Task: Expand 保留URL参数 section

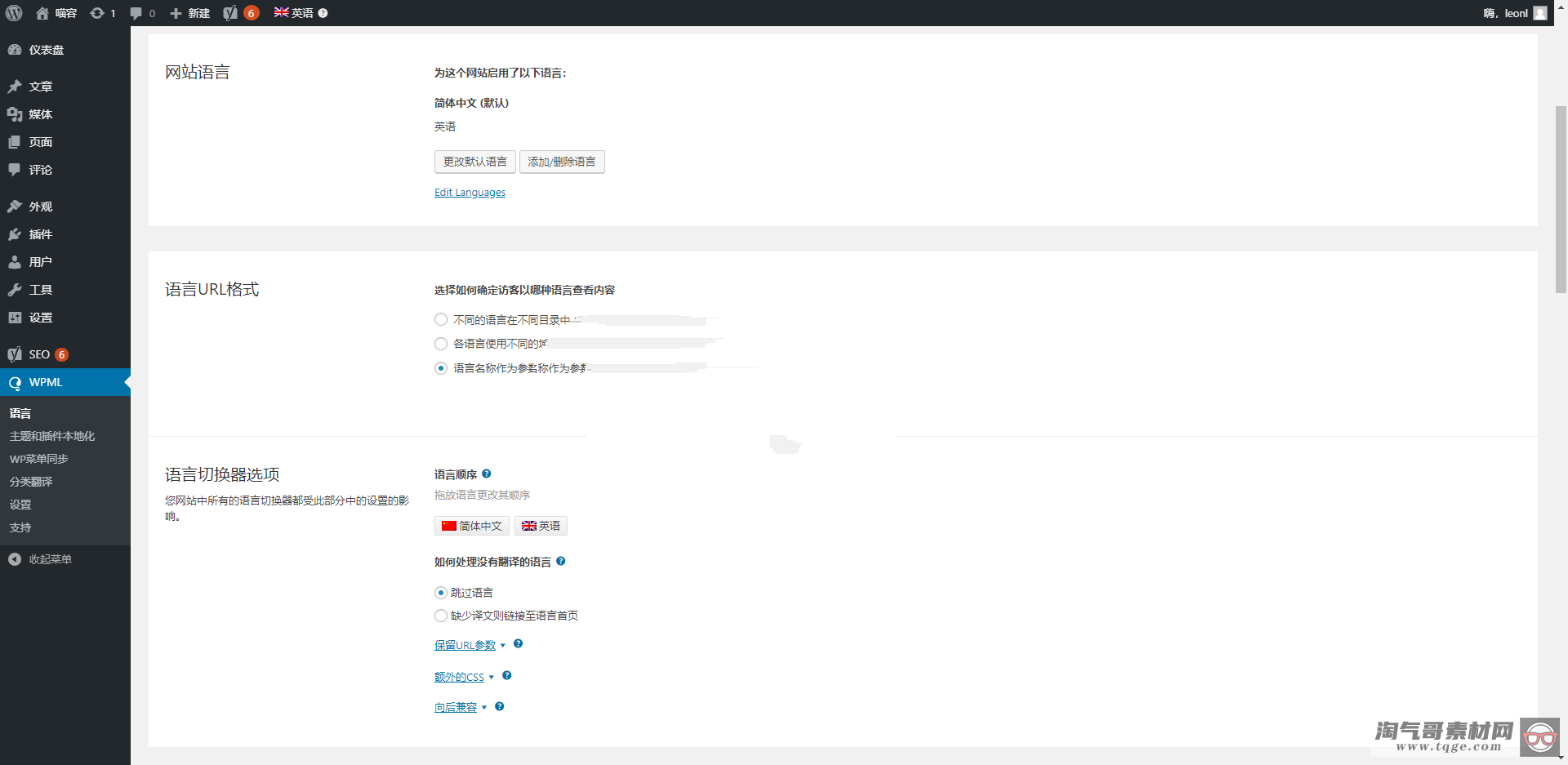Action: tap(470, 645)
